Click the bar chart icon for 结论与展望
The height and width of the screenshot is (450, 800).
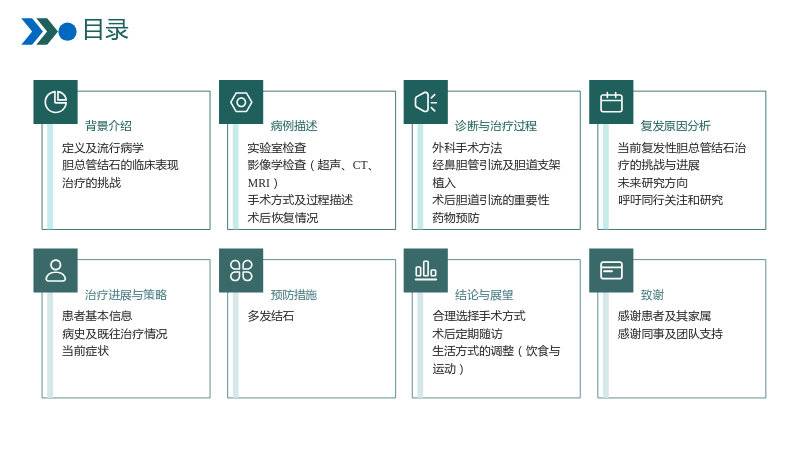[x=426, y=270]
